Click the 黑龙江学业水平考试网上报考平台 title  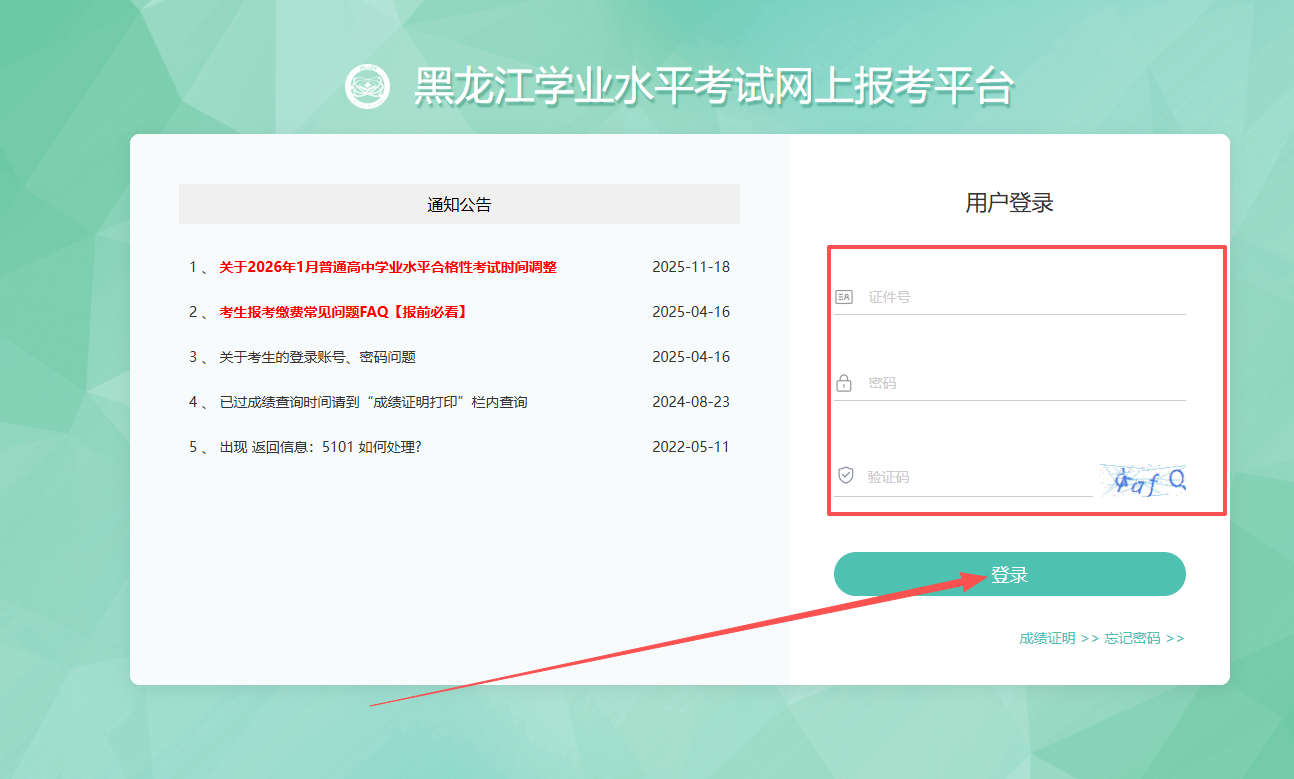(x=713, y=87)
